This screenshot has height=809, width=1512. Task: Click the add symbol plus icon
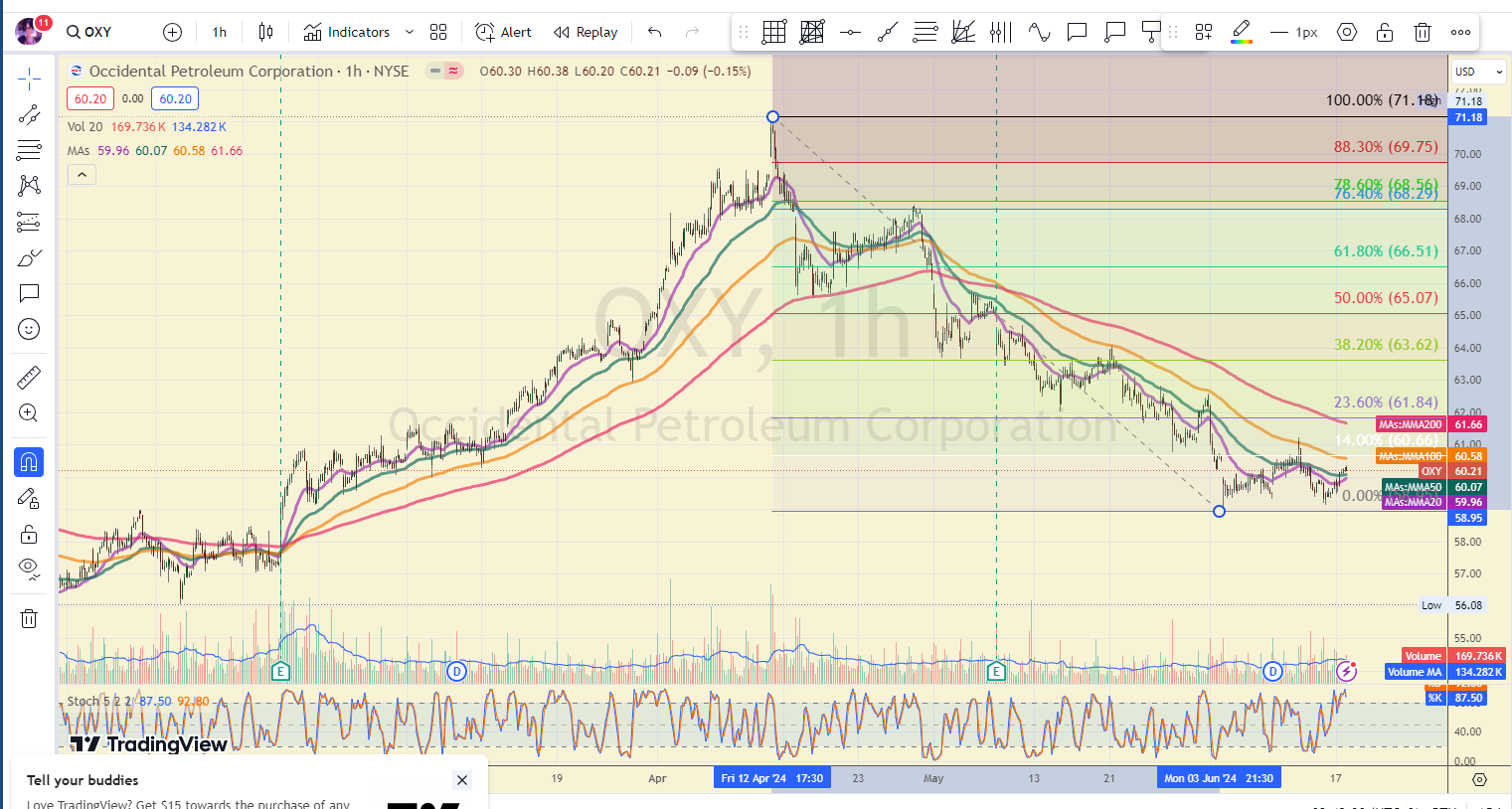point(172,32)
